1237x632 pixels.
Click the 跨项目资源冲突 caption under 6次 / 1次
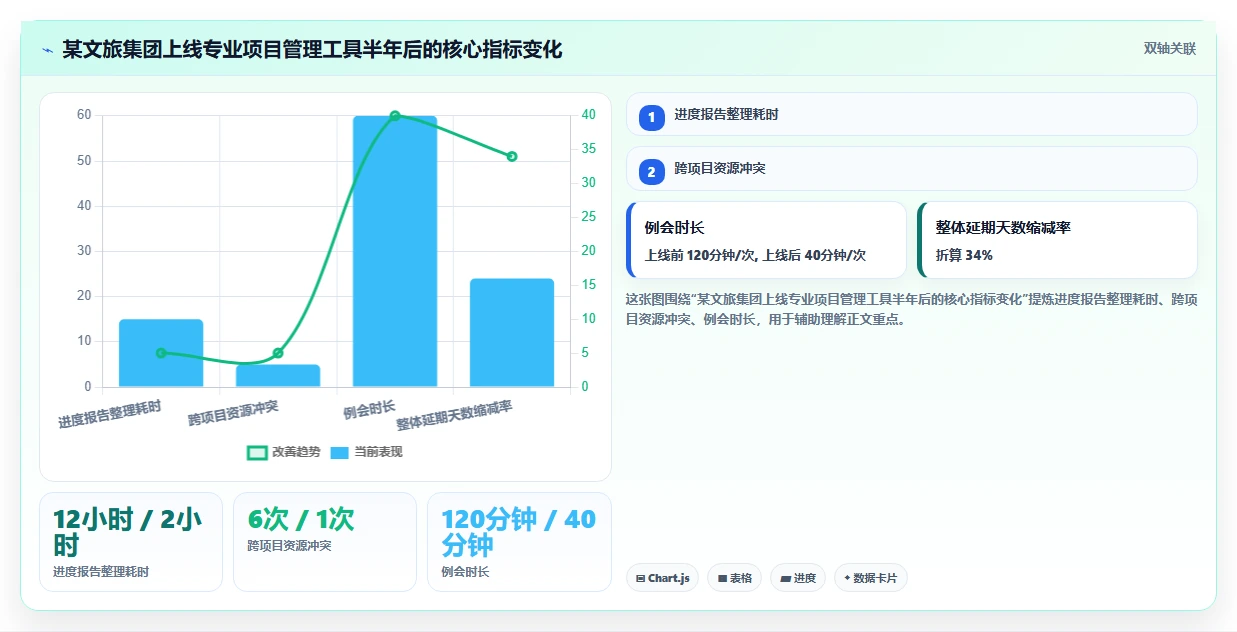point(289,546)
